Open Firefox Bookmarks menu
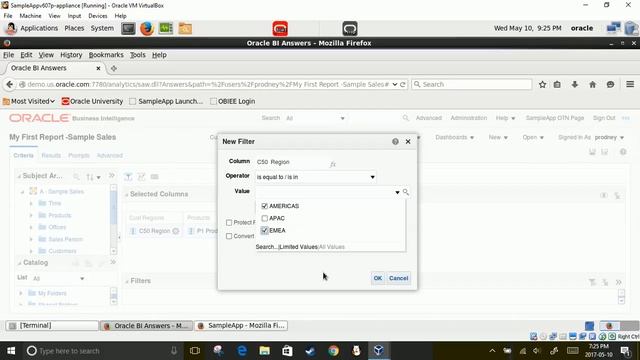The height and width of the screenshot is (360, 640). [x=106, y=55]
